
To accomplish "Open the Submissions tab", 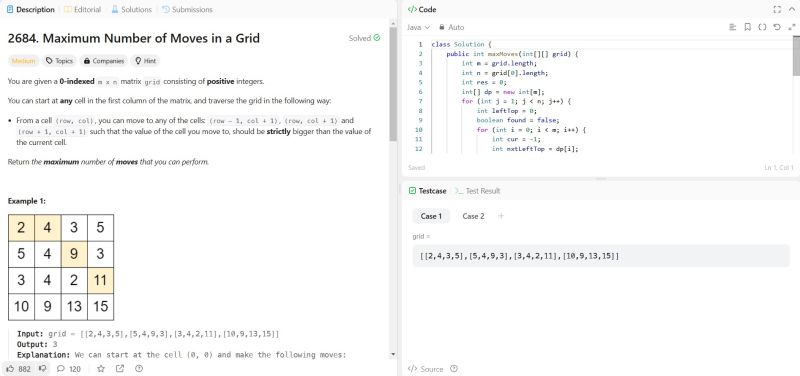I will (187, 9).
